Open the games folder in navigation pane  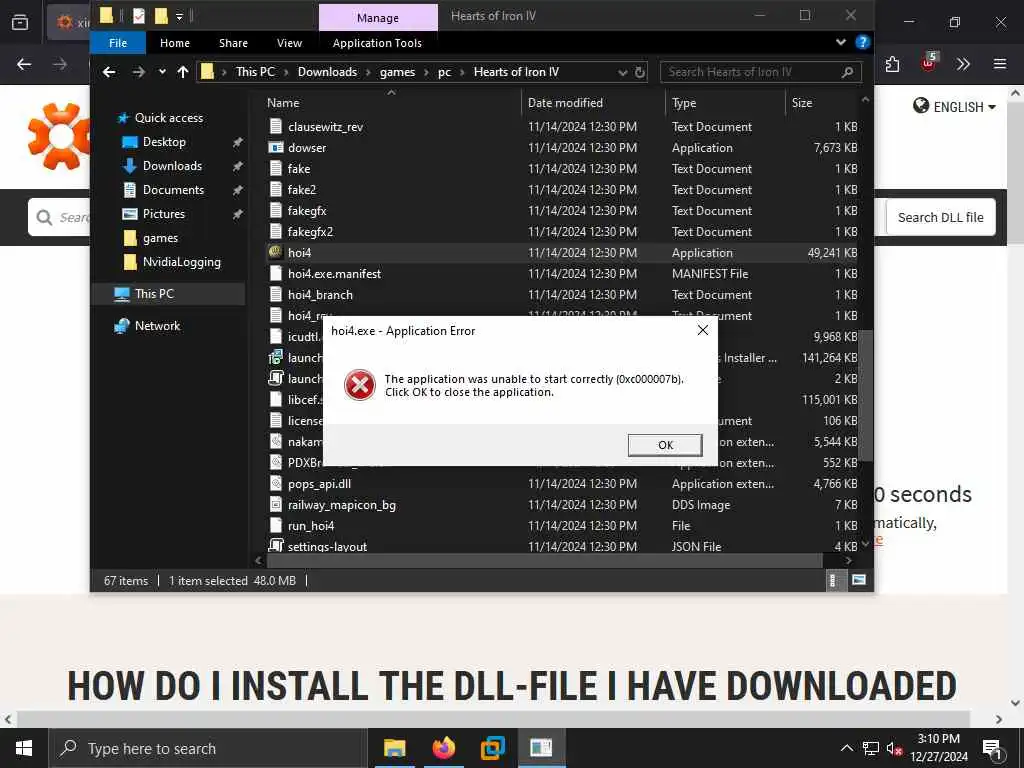click(160, 238)
